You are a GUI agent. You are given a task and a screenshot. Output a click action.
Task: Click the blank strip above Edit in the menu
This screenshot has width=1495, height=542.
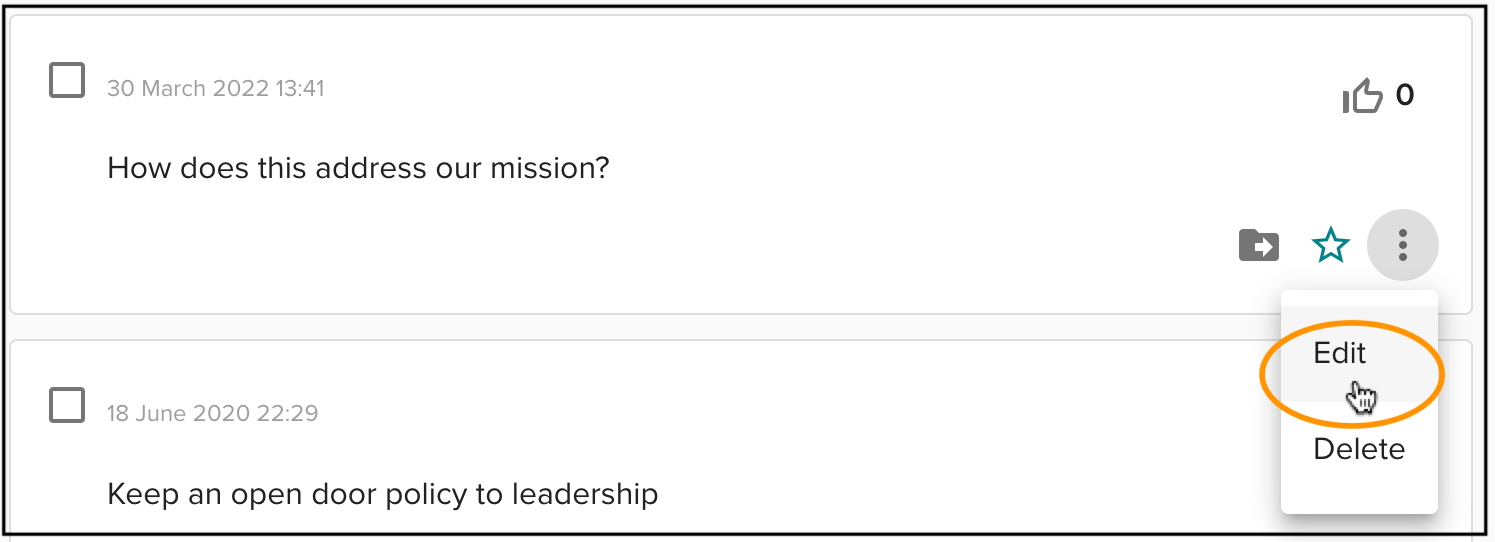coord(1359,298)
